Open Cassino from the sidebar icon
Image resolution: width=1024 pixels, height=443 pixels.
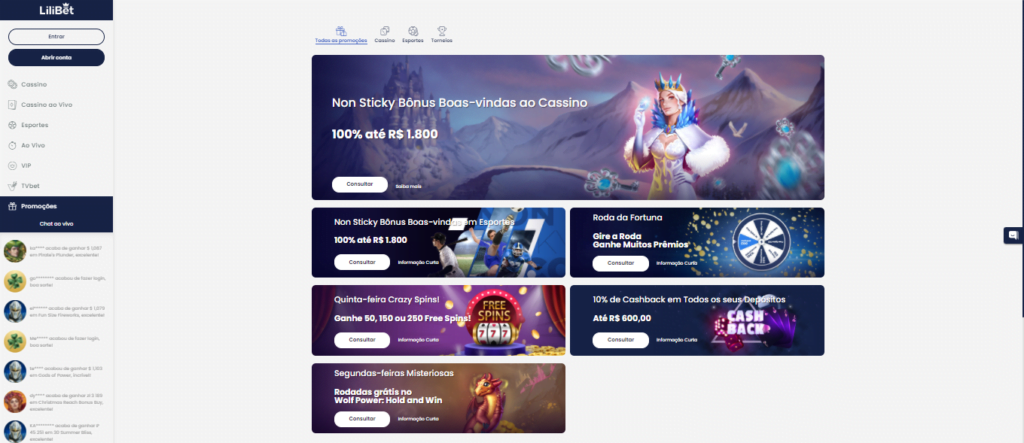(x=12, y=84)
